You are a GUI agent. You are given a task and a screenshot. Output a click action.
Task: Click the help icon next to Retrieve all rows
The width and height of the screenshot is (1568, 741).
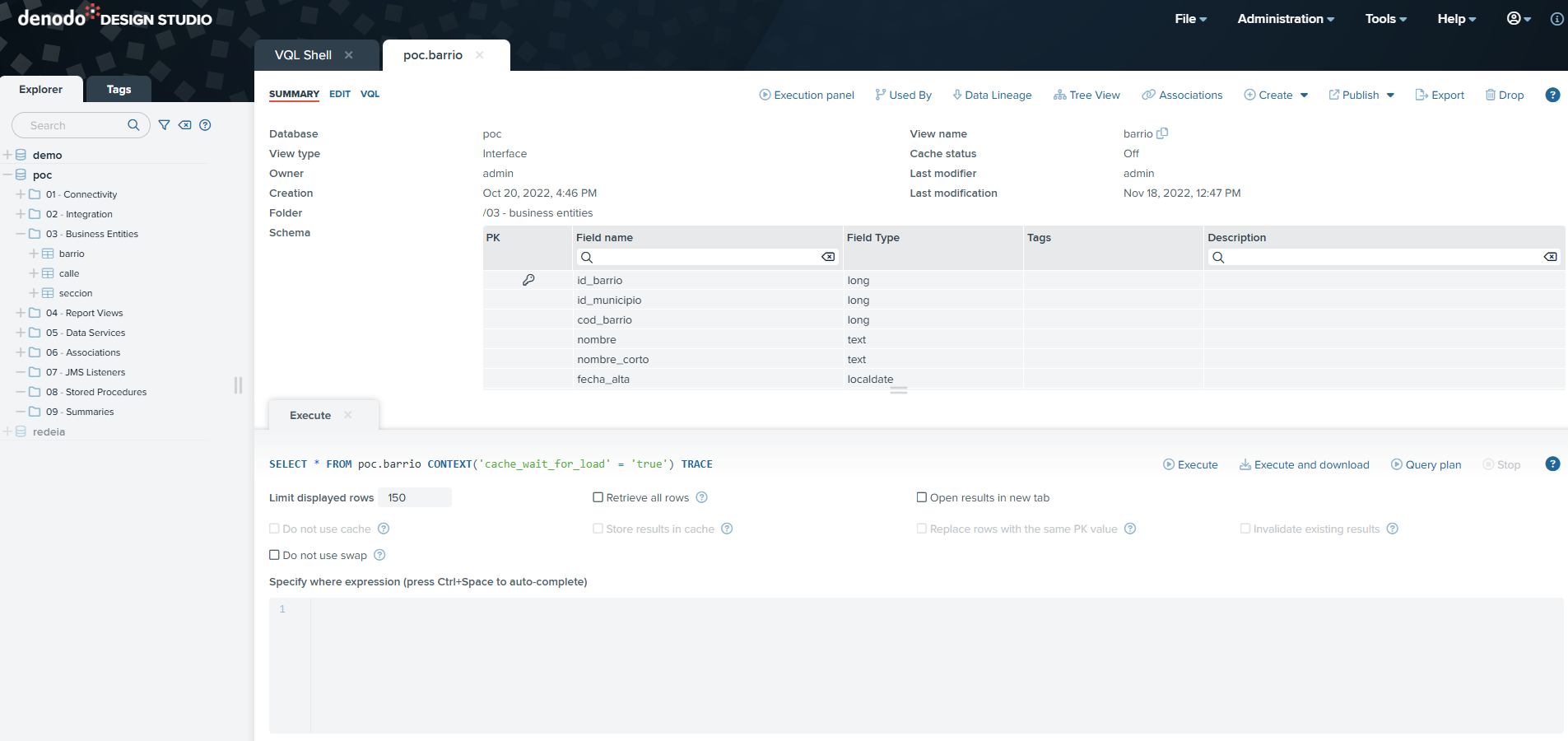pyautogui.click(x=701, y=497)
